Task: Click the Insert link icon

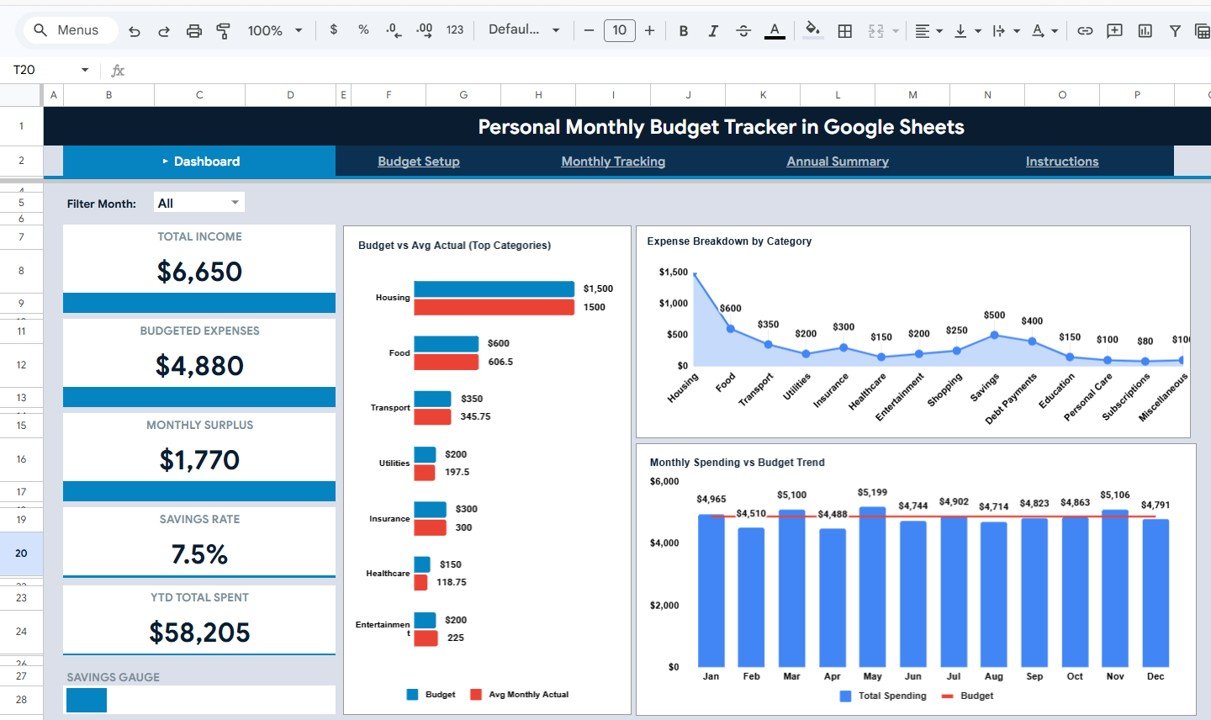Action: (x=1085, y=30)
